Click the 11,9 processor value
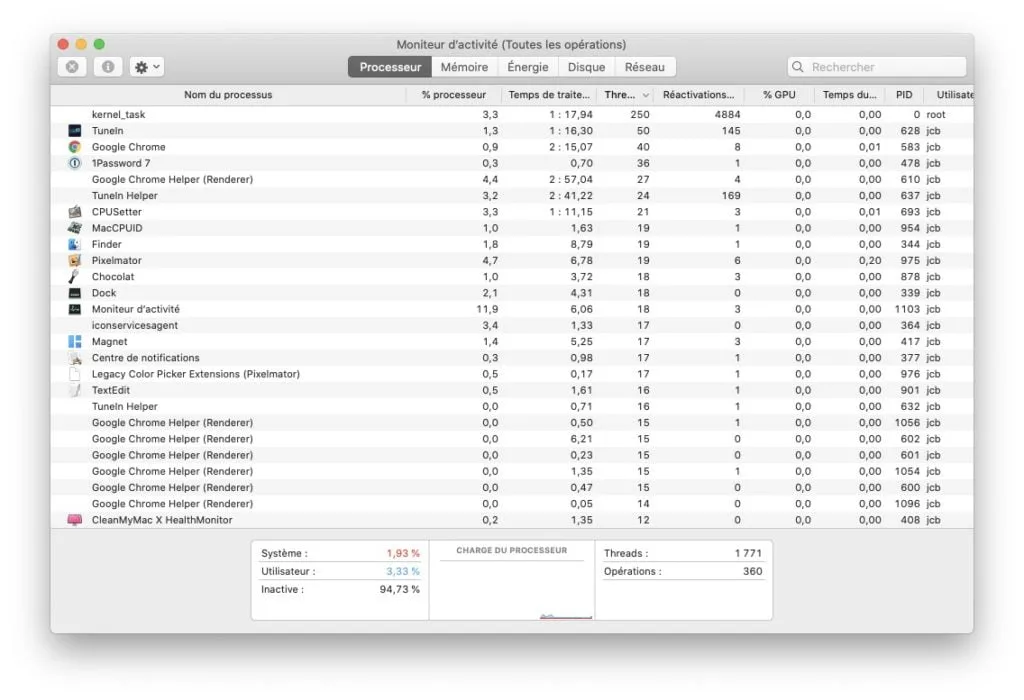The width and height of the screenshot is (1024, 700). pyautogui.click(x=487, y=309)
